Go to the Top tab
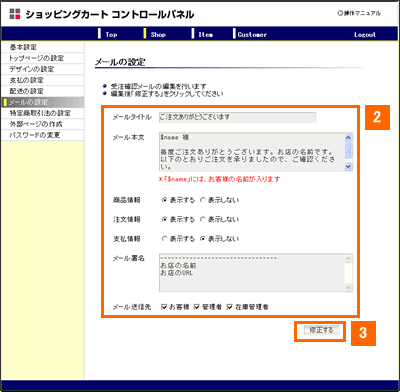Image resolution: width=400 pixels, height=392 pixels. click(x=111, y=35)
